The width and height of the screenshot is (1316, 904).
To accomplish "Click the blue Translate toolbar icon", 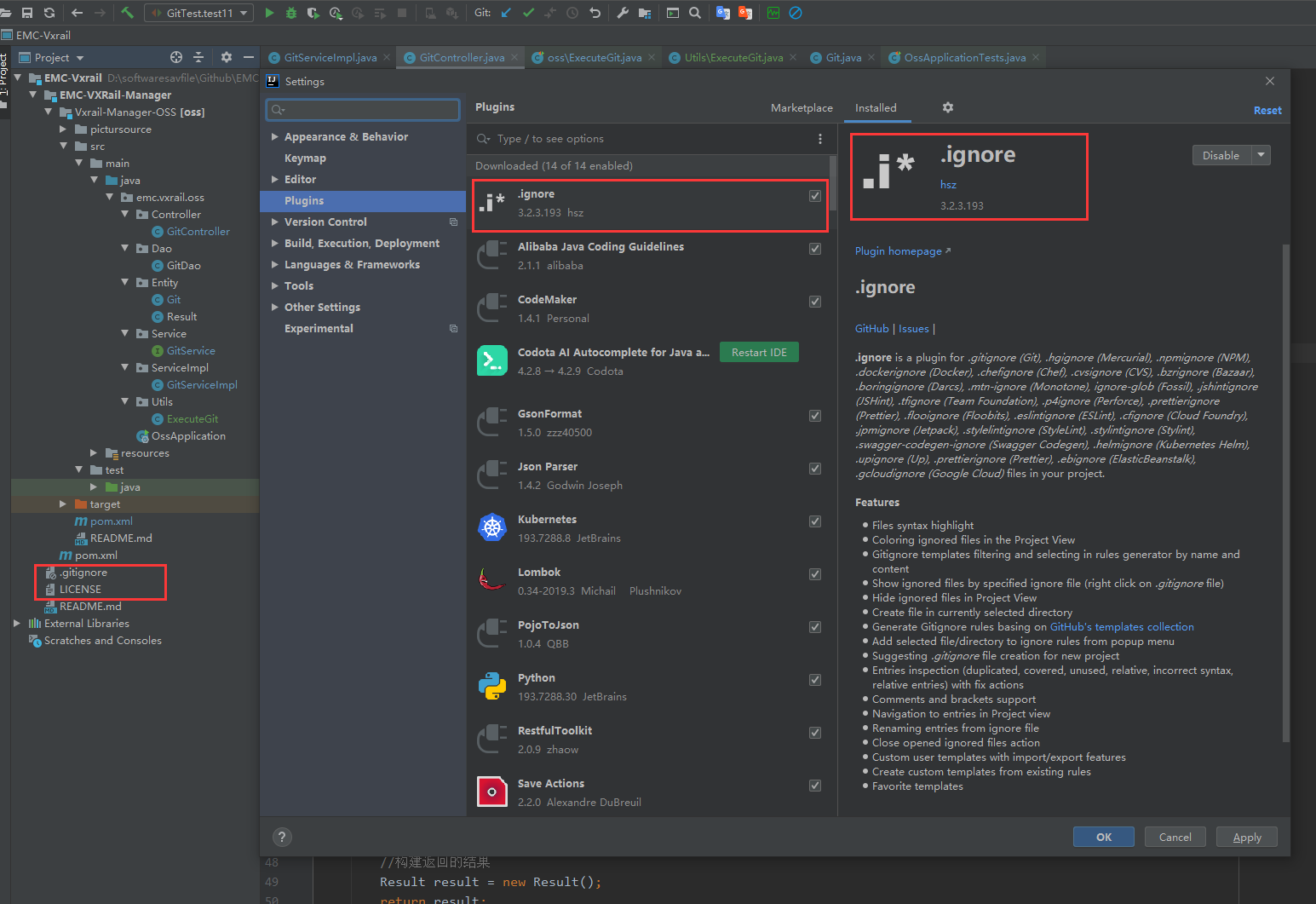I will [x=723, y=13].
